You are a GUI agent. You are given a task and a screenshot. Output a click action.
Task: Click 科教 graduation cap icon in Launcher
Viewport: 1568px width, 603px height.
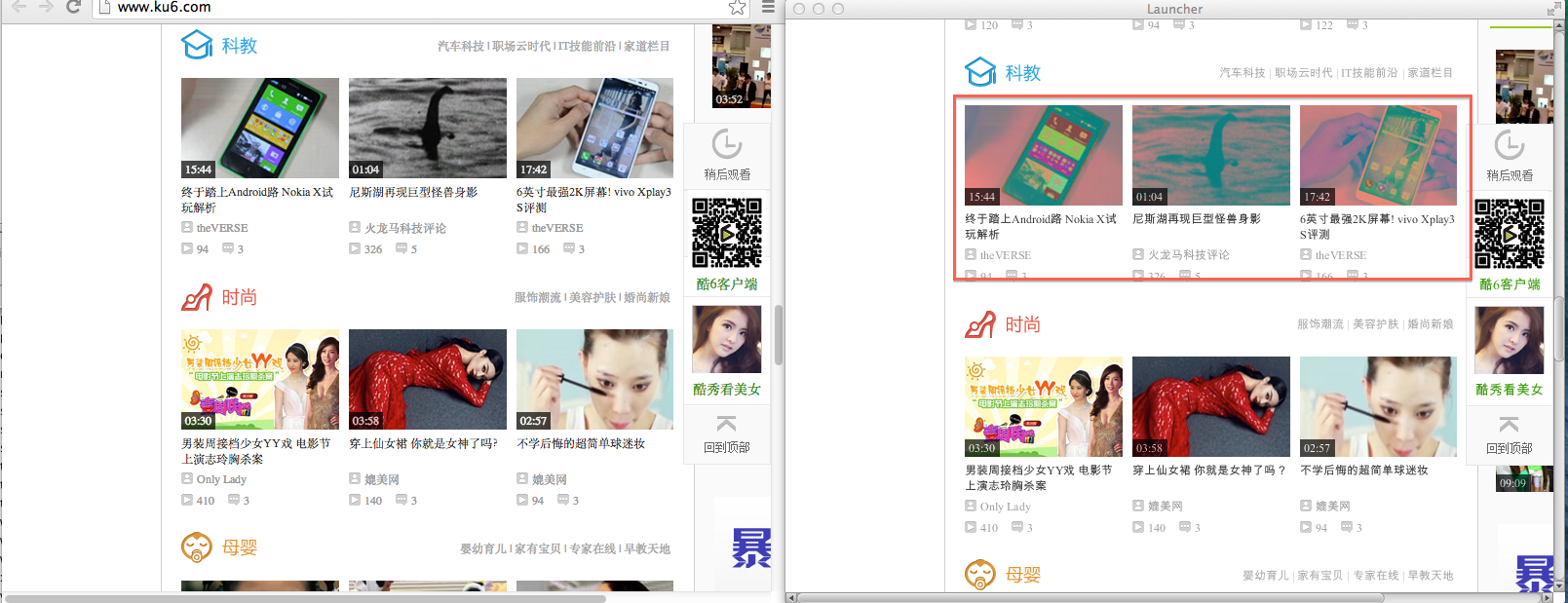pos(980,72)
